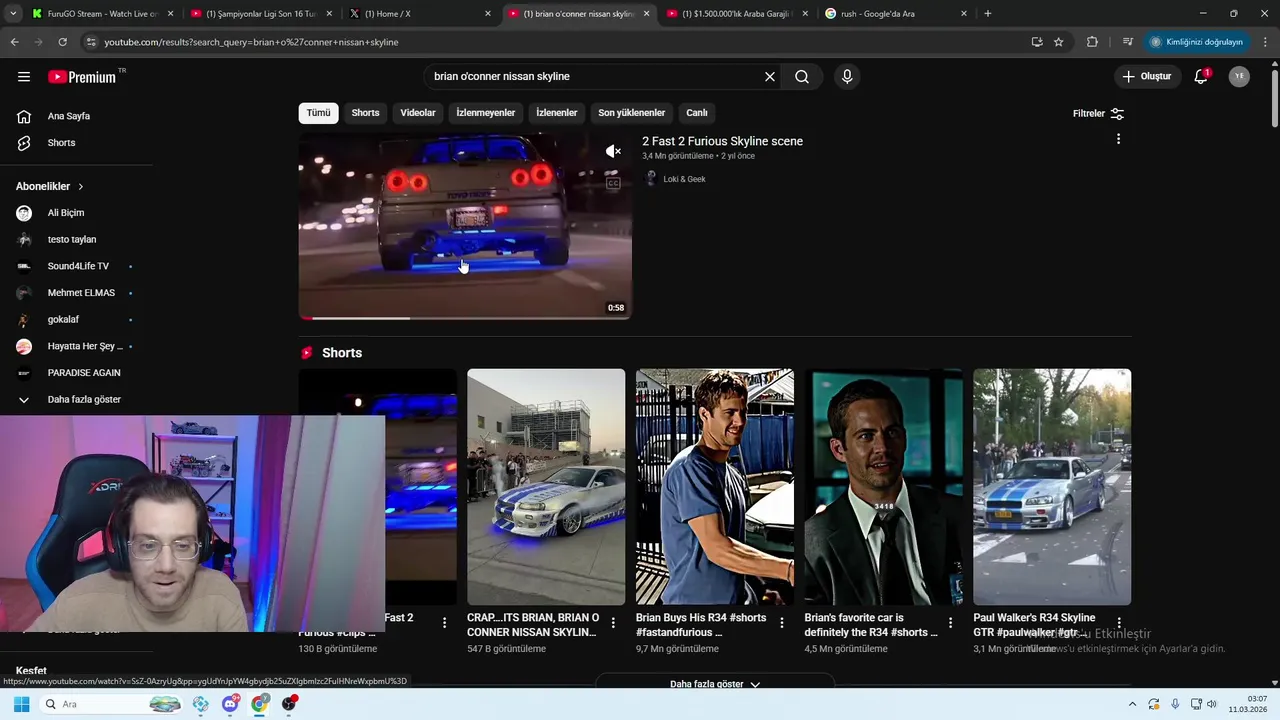Go back in browser history
The width and height of the screenshot is (1280, 720).
pos(14,42)
